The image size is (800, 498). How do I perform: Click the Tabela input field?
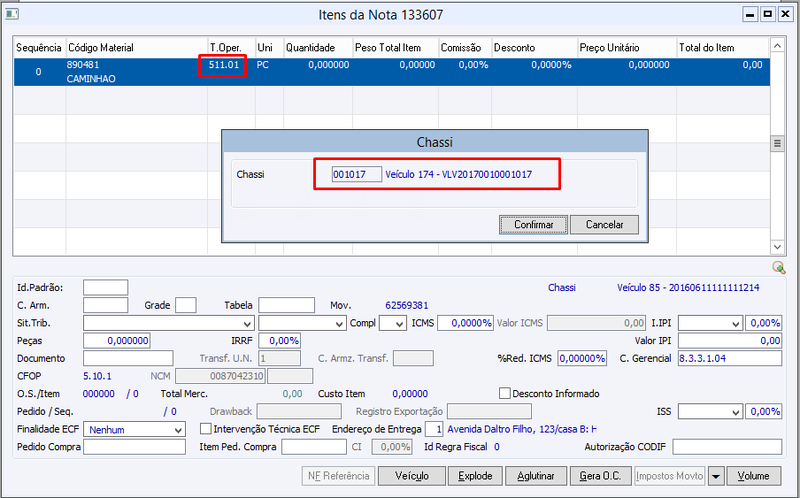pos(286,305)
